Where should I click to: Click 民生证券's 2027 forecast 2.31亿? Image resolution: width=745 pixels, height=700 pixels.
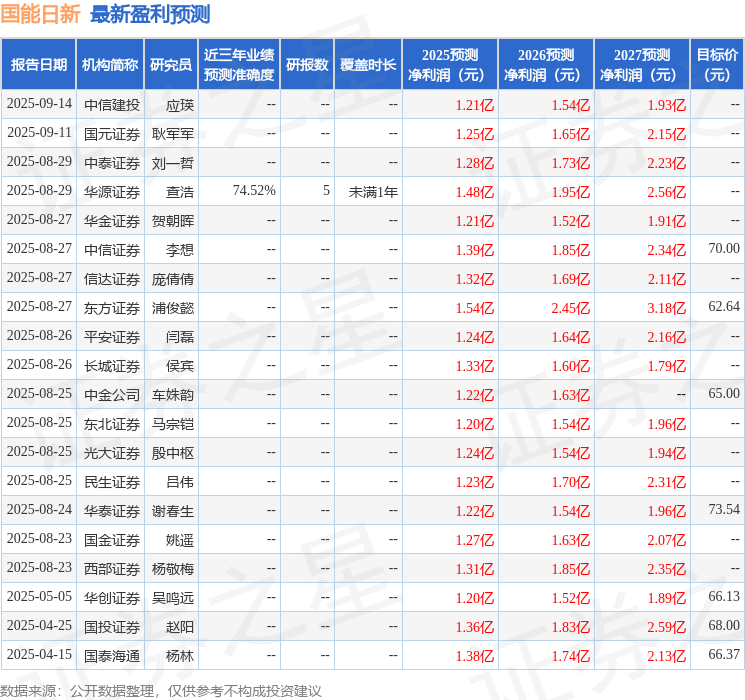[667, 482]
